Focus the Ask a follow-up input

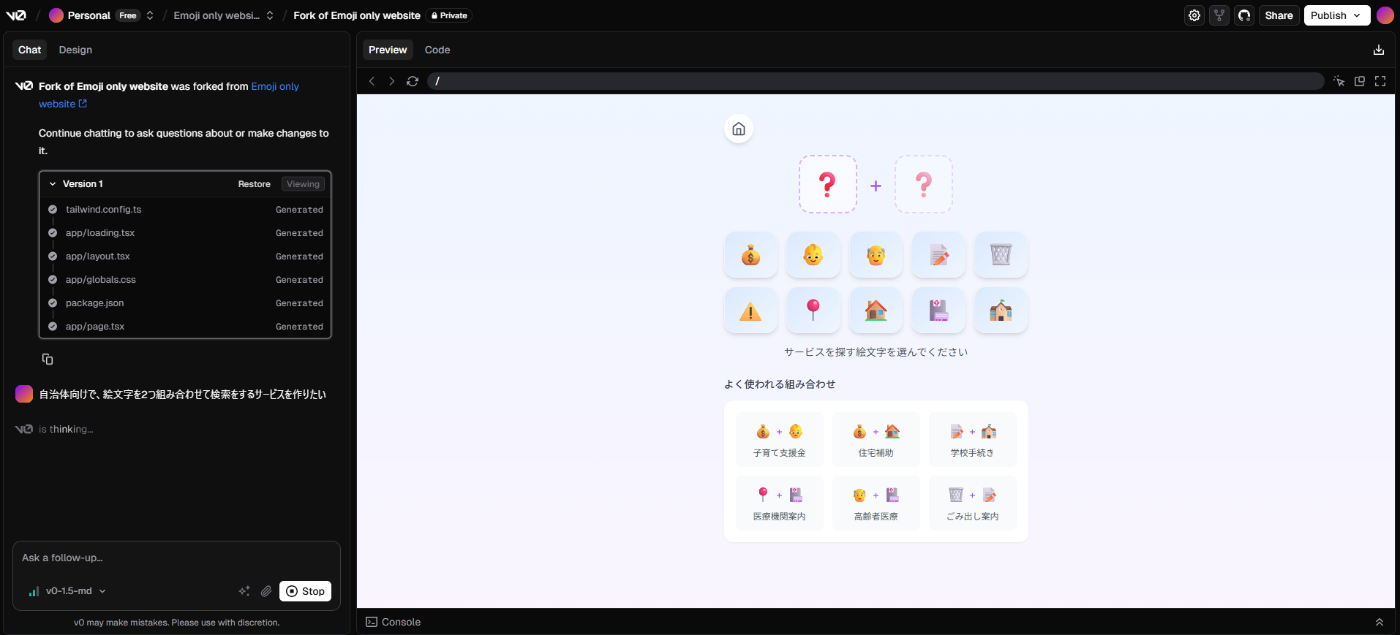pyautogui.click(x=176, y=557)
